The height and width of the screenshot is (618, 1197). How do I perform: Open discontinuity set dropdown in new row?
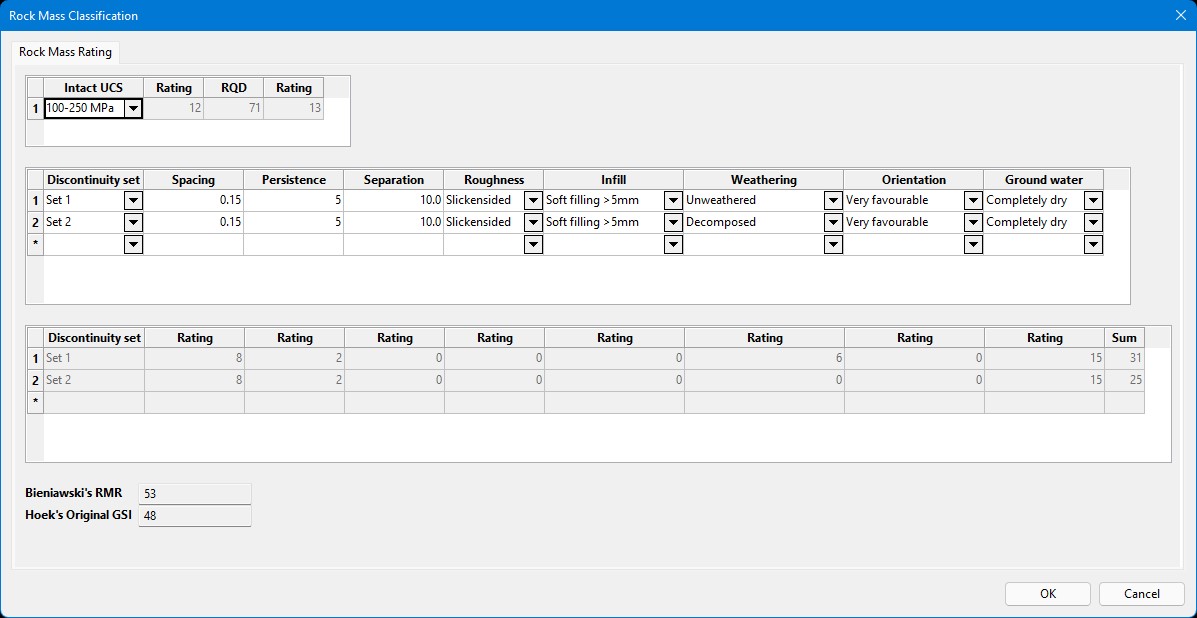(133, 244)
